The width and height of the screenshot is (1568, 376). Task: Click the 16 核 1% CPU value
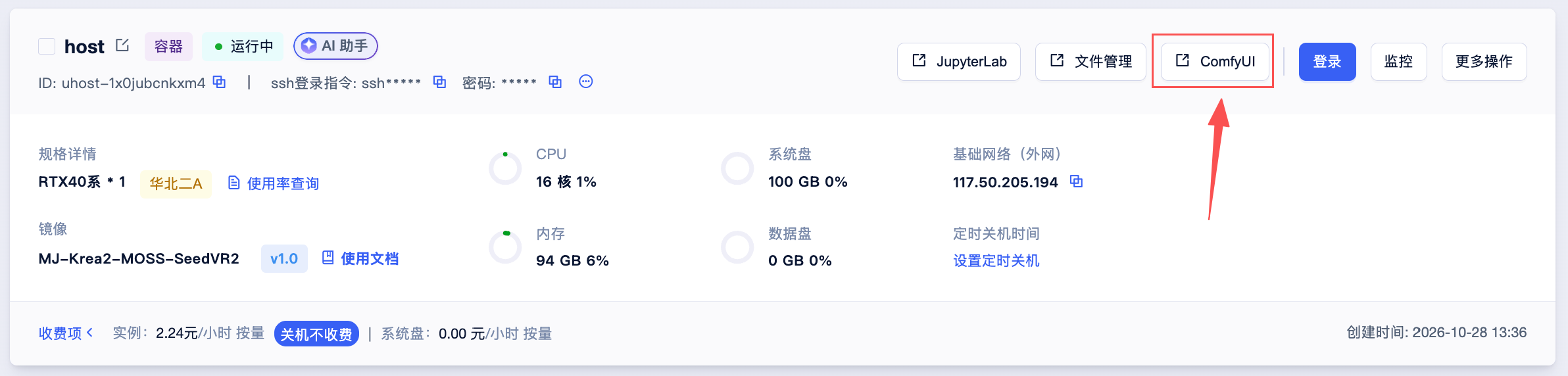click(x=566, y=182)
